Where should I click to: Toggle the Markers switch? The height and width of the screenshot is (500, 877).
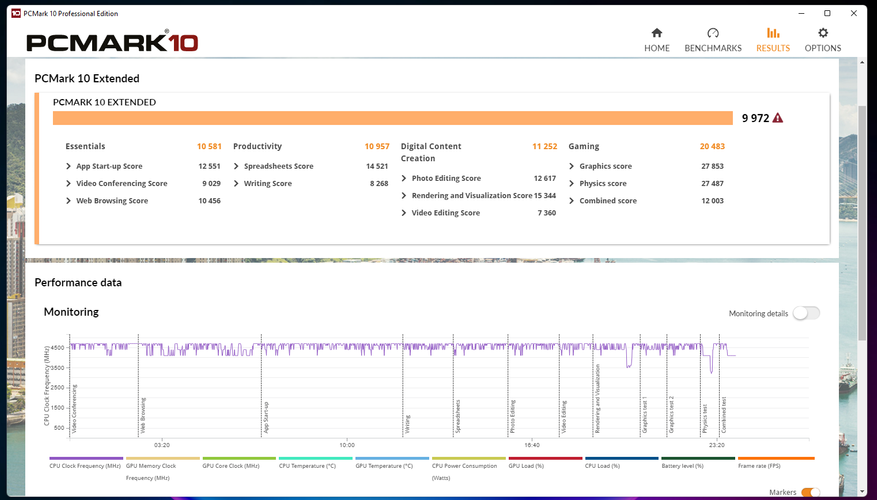coord(809,492)
